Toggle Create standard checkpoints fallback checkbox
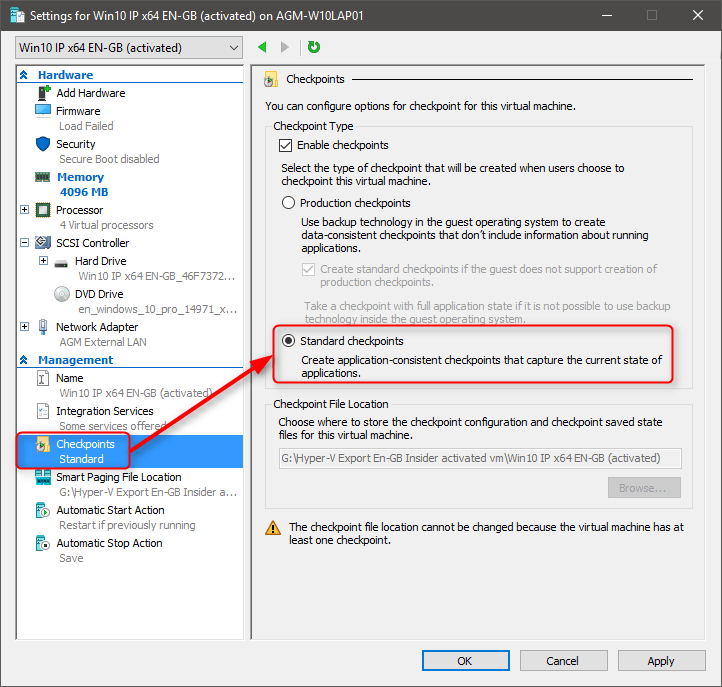This screenshot has width=722, height=687. (308, 269)
